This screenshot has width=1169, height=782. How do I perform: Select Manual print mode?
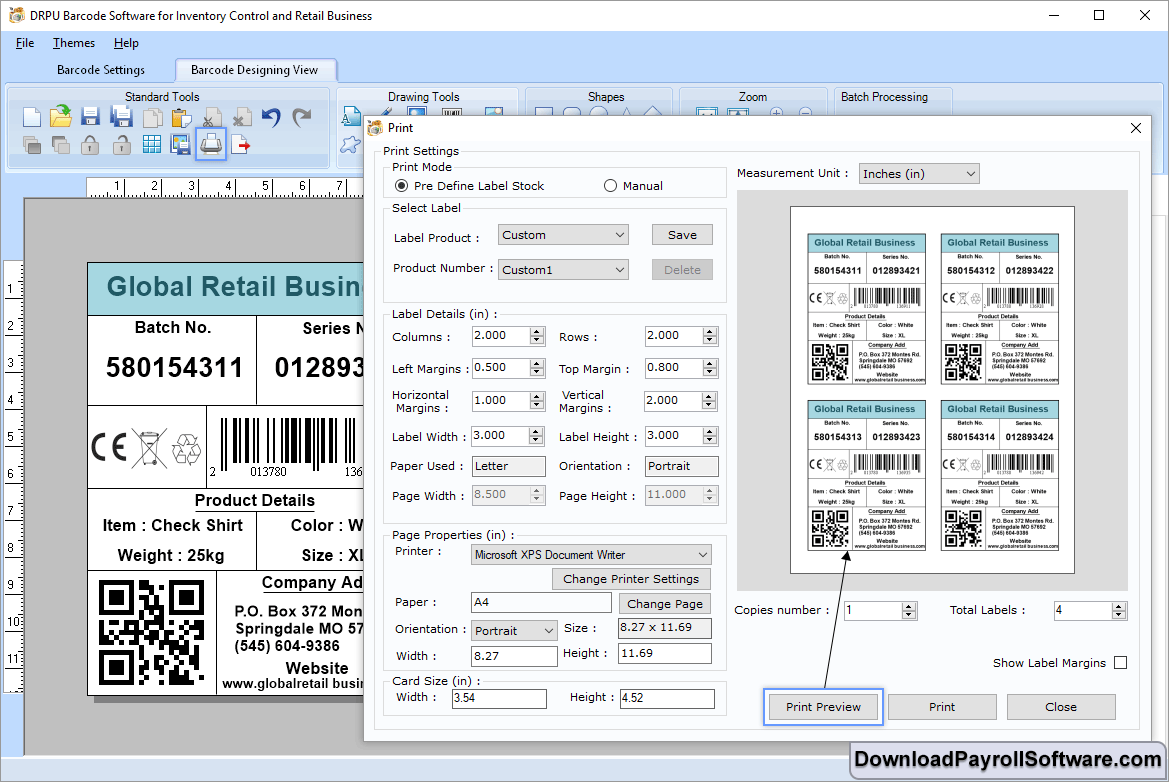pyautogui.click(x=611, y=186)
